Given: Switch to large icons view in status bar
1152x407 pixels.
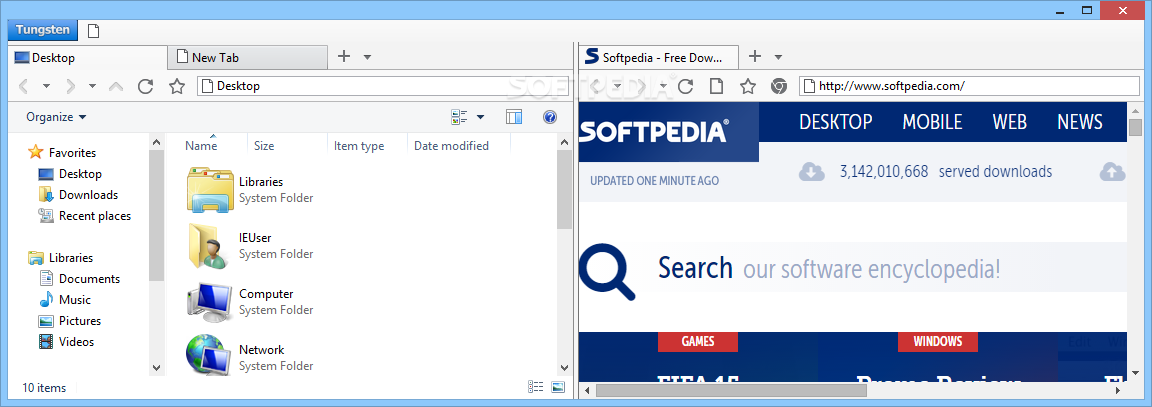Looking at the screenshot, I should pos(558,387).
